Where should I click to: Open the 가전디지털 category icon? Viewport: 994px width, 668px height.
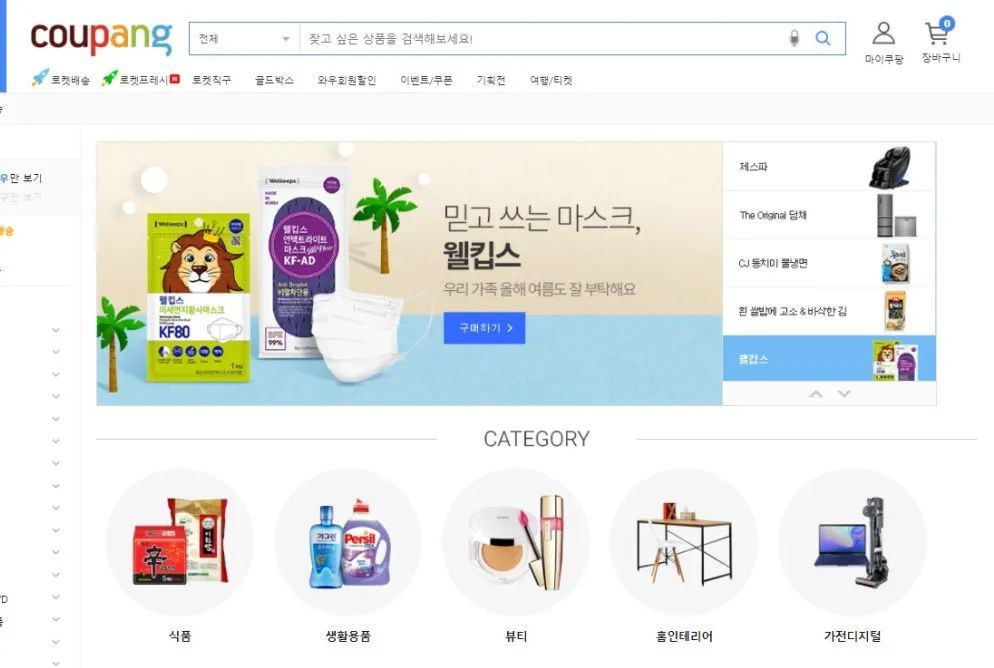click(852, 543)
